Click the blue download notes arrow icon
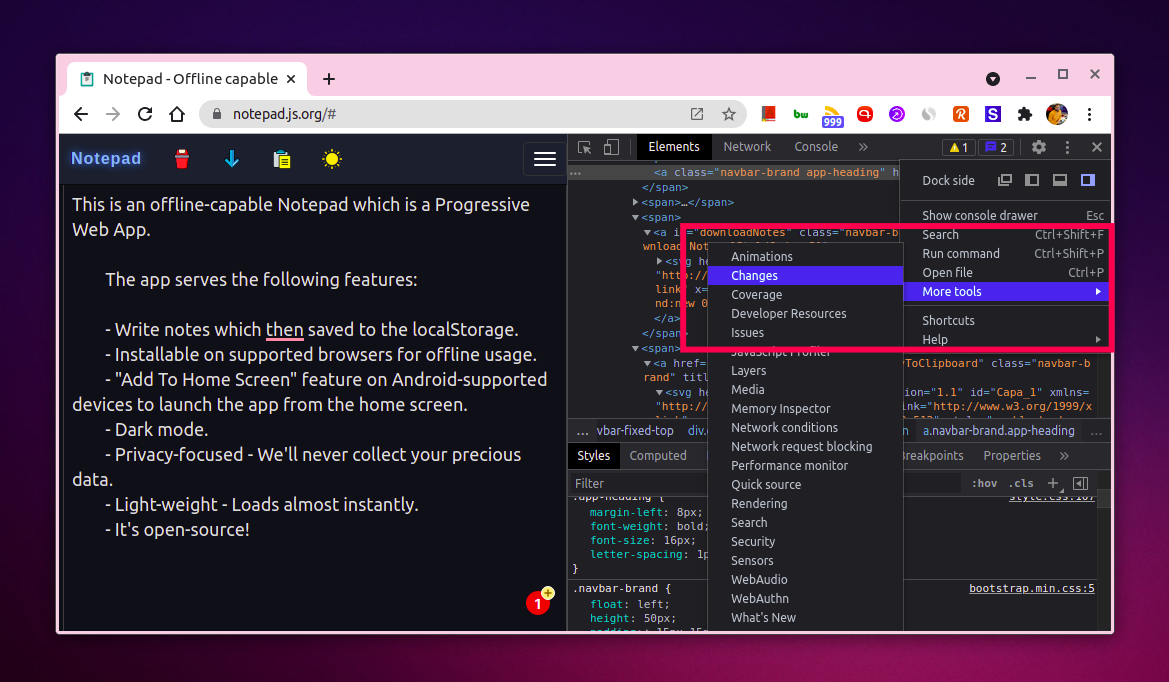This screenshot has width=1169, height=682. tap(232, 159)
